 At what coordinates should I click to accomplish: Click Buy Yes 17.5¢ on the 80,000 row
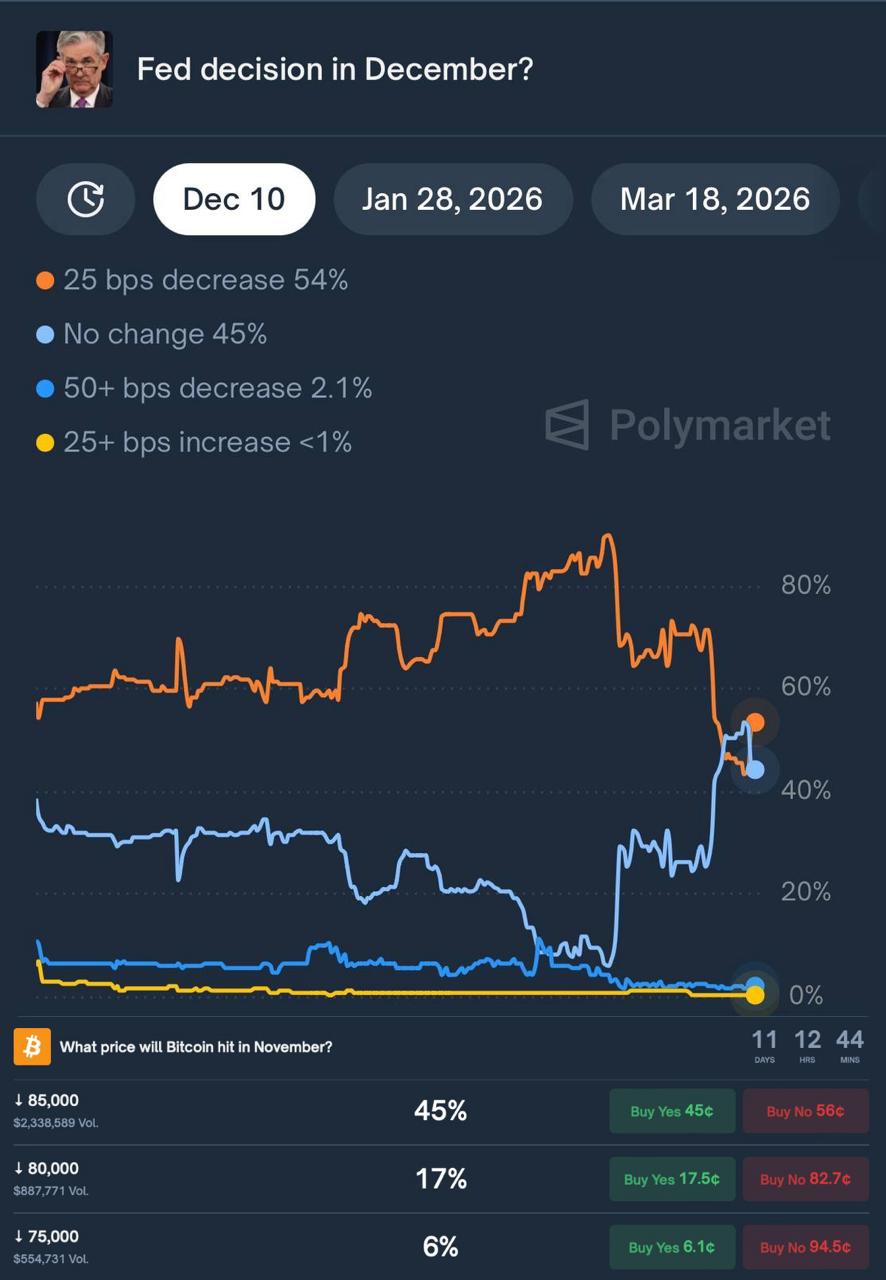(672, 1179)
